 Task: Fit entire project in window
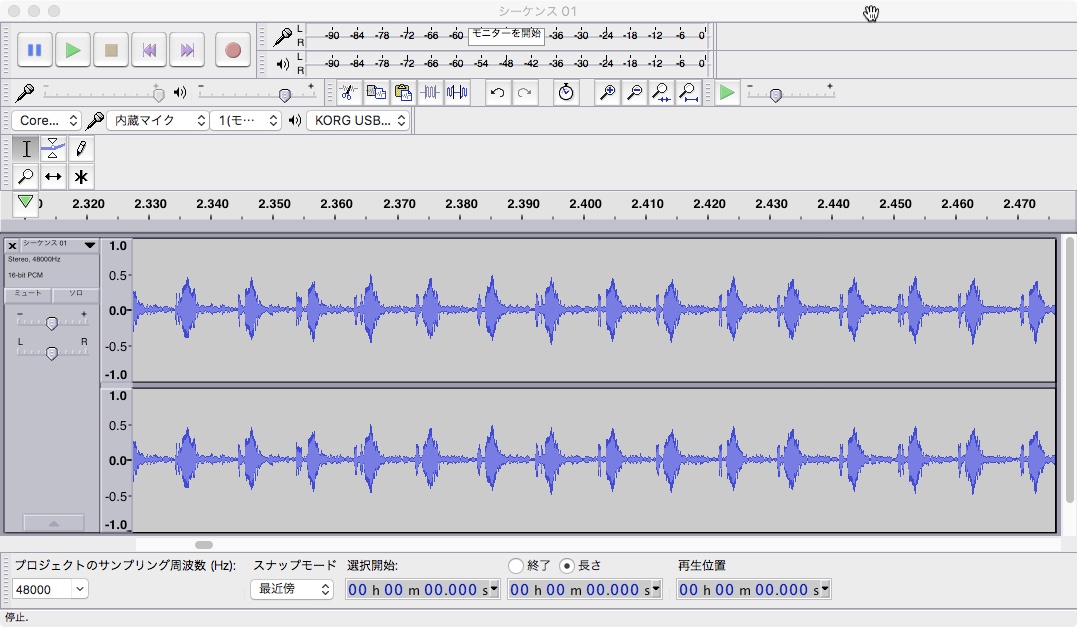(x=688, y=92)
